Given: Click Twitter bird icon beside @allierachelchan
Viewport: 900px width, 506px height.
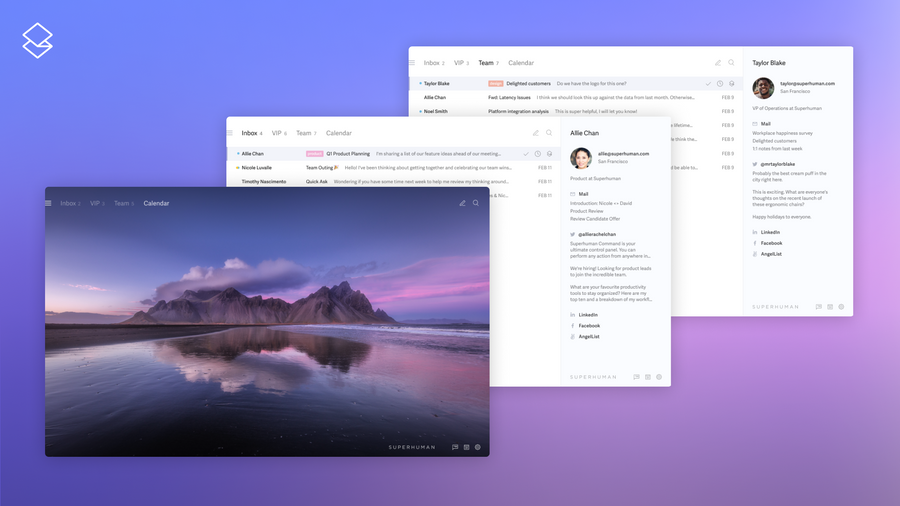Looking at the screenshot, I should pos(572,234).
